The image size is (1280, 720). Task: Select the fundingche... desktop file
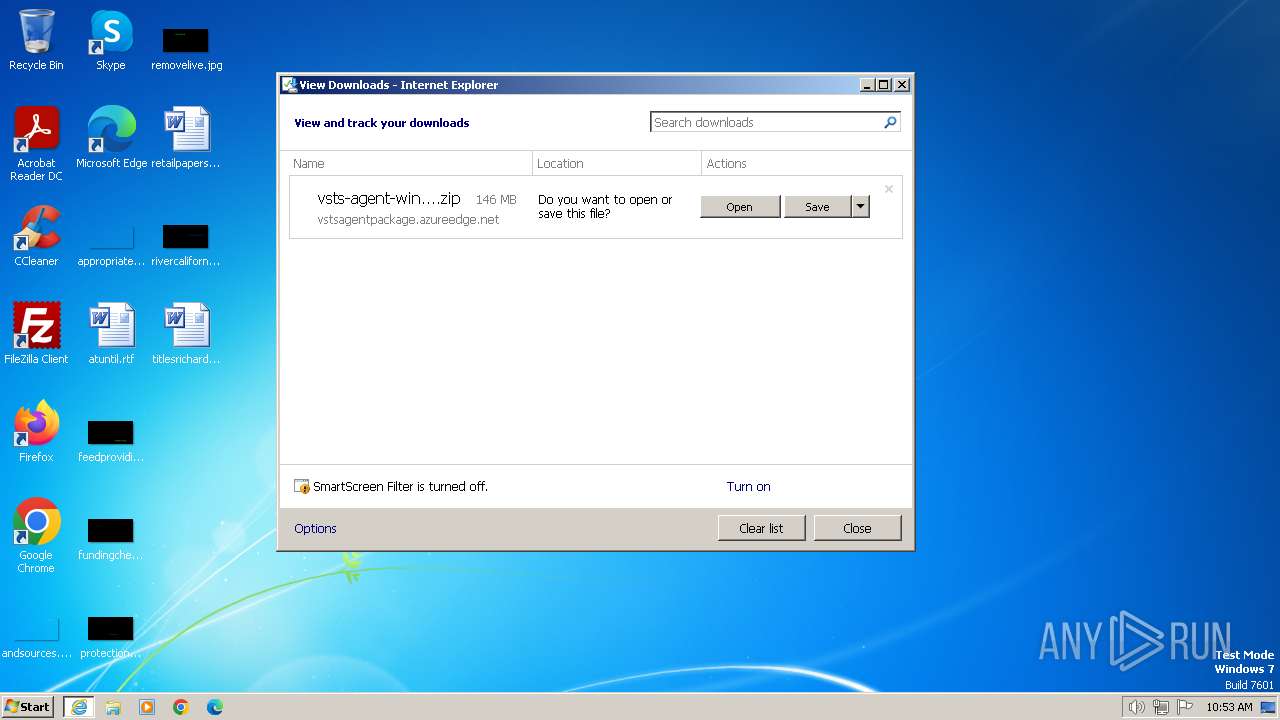(x=111, y=539)
